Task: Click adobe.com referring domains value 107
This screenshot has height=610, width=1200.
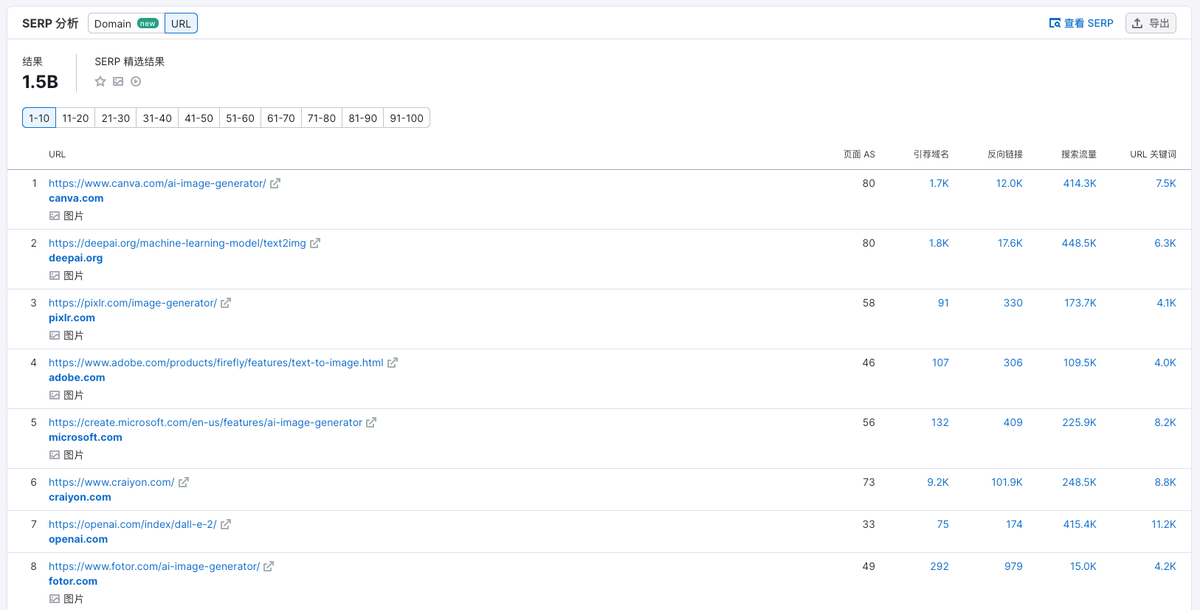Action: click(x=940, y=363)
